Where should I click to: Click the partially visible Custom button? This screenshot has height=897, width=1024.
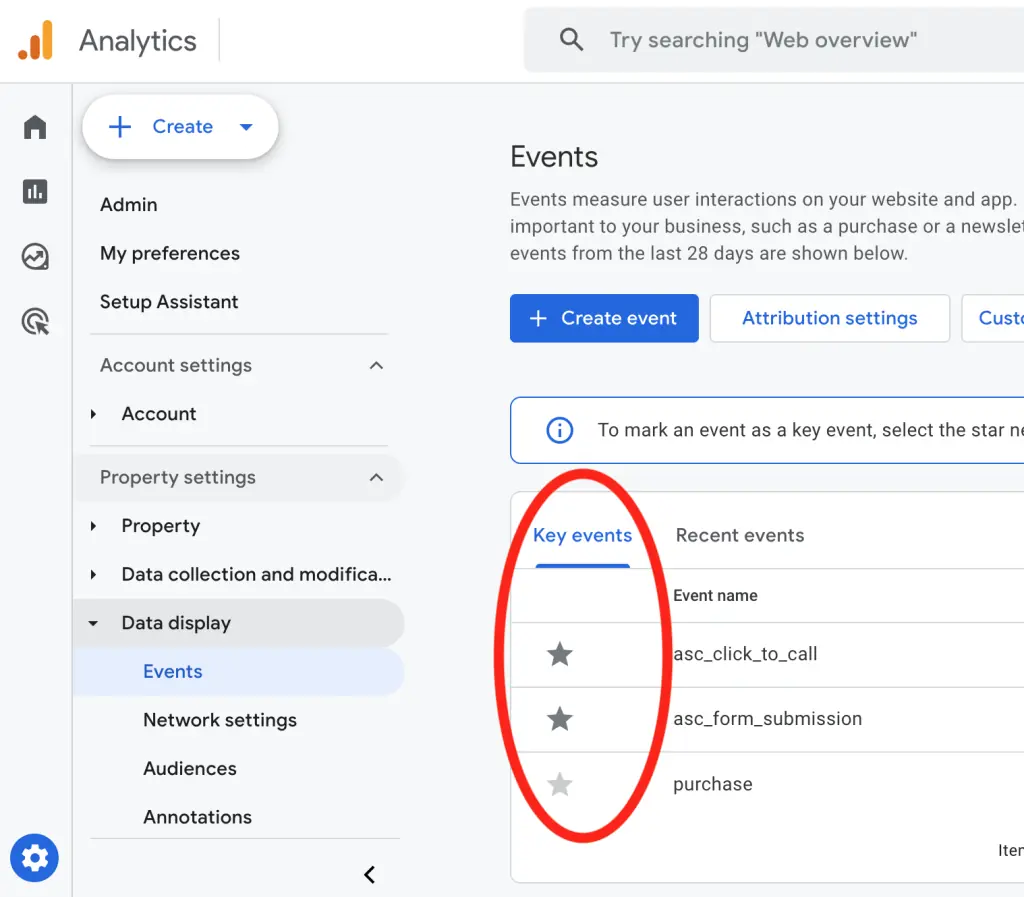coord(993,318)
